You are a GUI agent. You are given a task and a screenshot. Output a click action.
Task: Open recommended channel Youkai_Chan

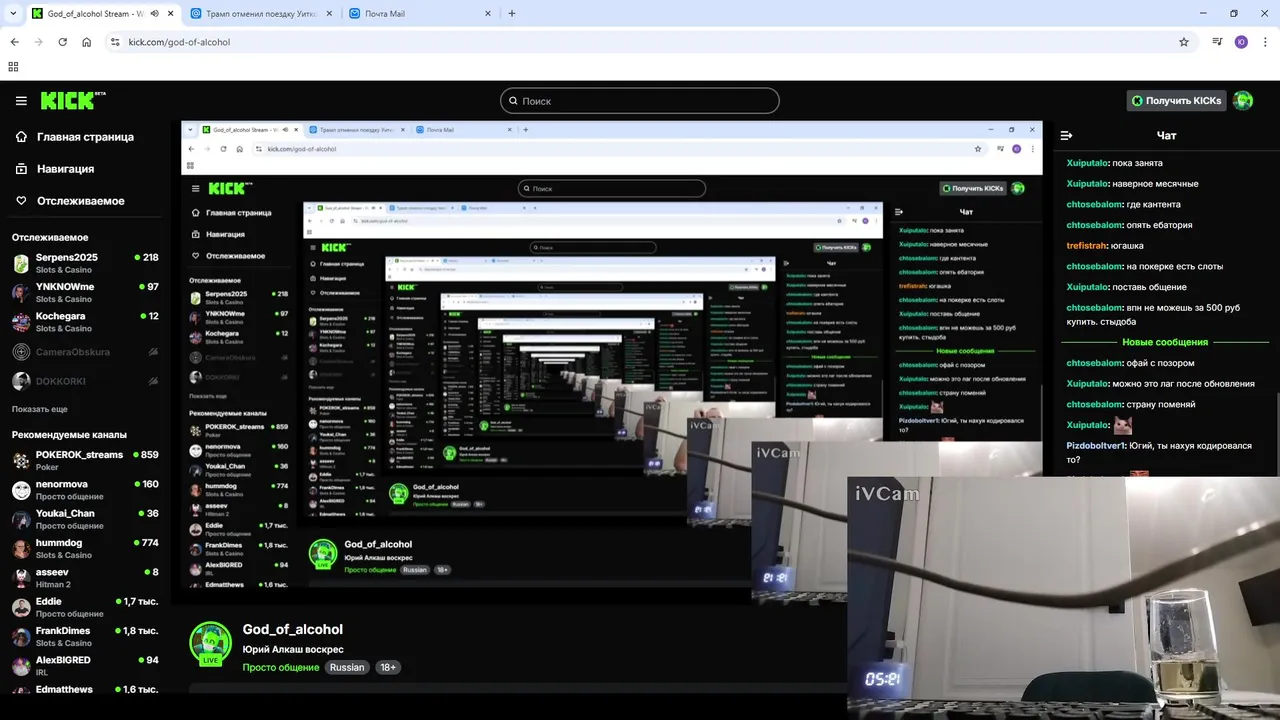[x=85, y=519]
